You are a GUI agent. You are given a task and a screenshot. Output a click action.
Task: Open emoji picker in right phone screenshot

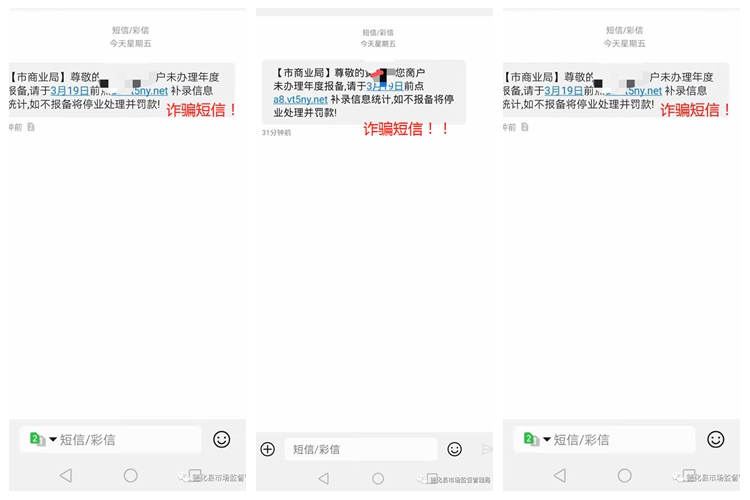(x=716, y=439)
